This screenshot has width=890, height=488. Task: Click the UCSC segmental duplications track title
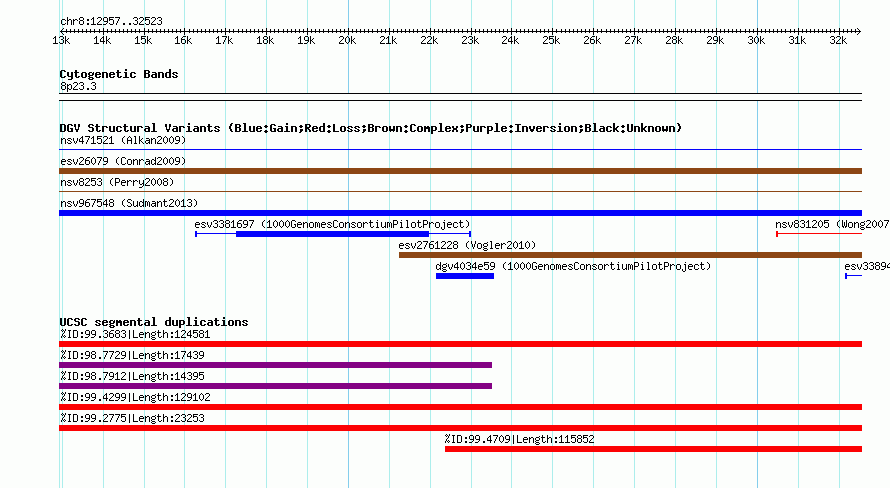[154, 322]
